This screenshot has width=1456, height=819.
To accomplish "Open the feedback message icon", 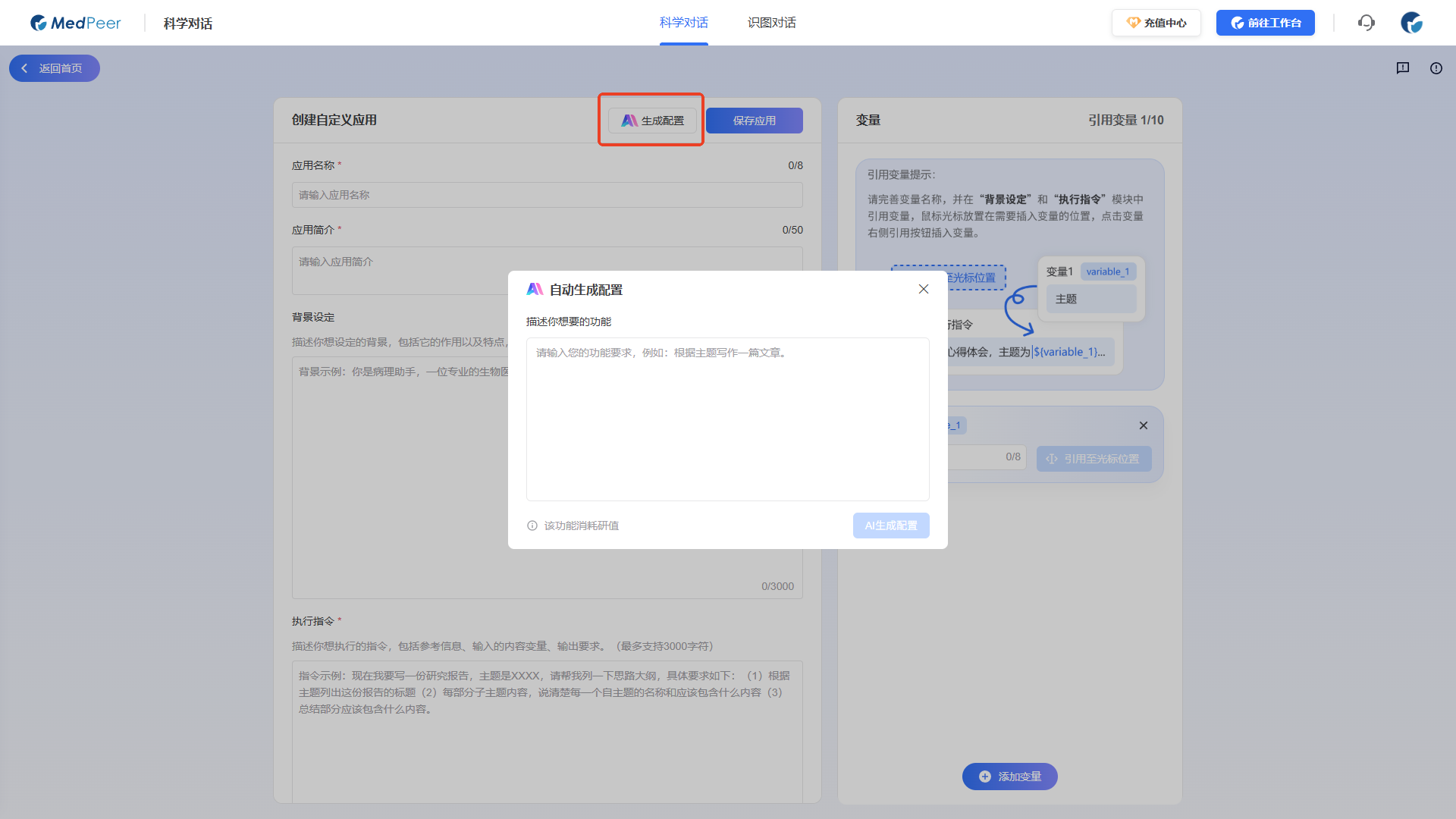I will tap(1403, 68).
